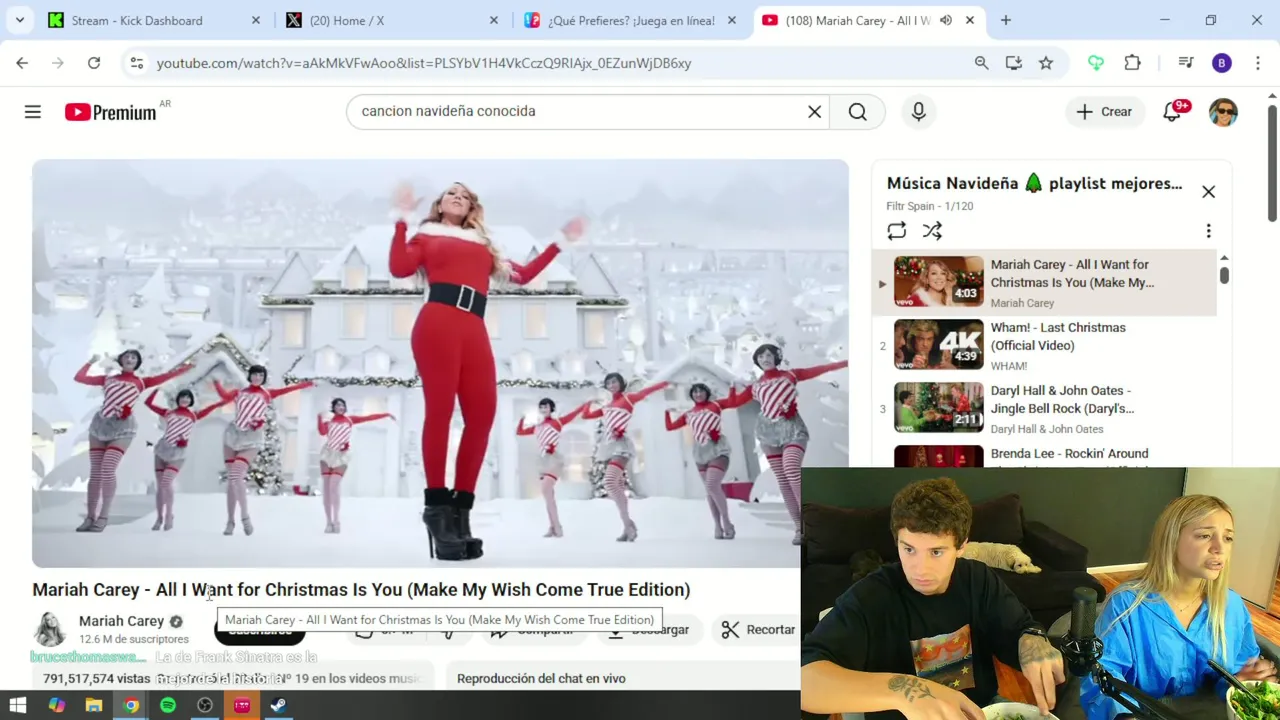Viewport: 1280px width, 720px height.
Task: Open the Chrome extensions puzzle menu
Action: [x=1132, y=63]
